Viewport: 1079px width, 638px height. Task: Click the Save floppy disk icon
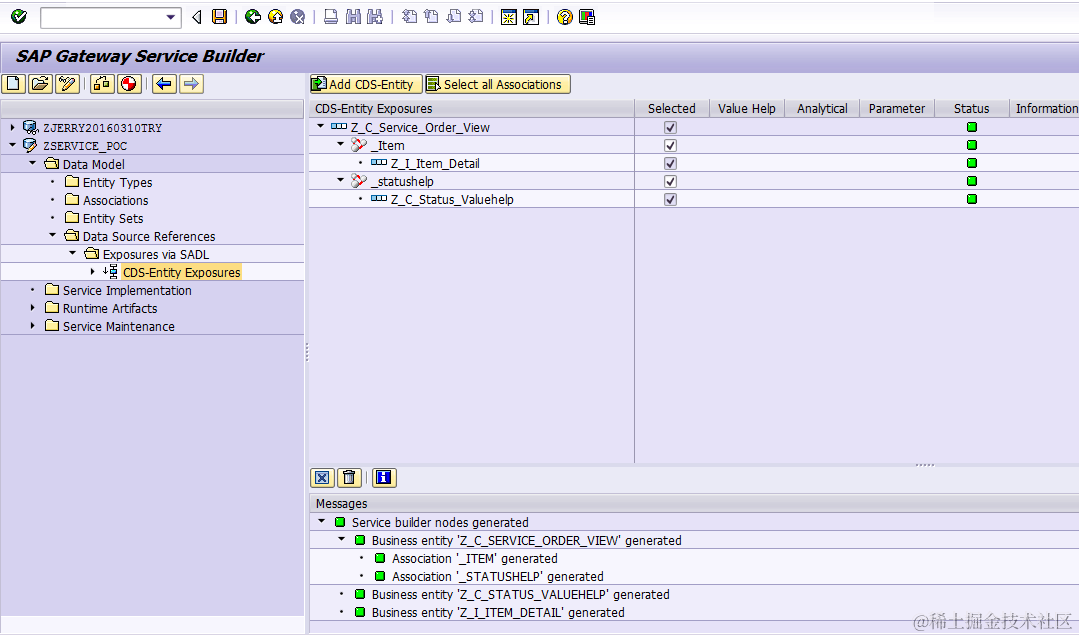[220, 17]
